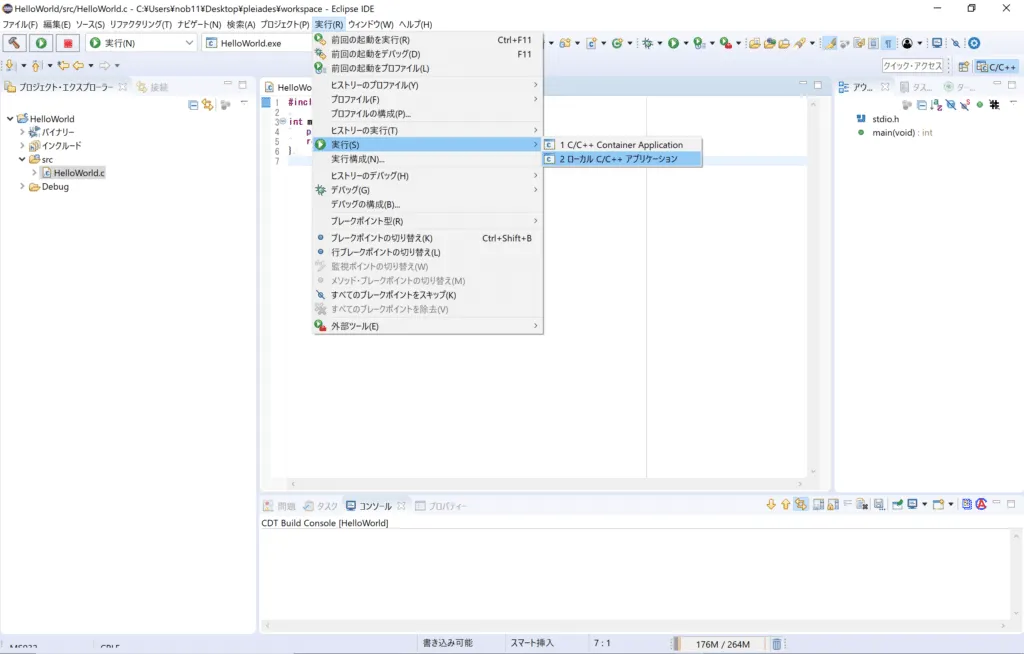The width and height of the screenshot is (1024, 654).
Task: Switch to the 問題 tab in bottom panel
Action: pos(280,506)
